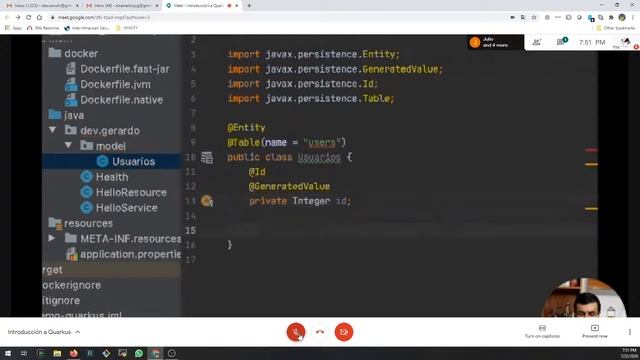The height and width of the screenshot is (360, 640).
Task: Bookmark this page with the star
Action: point(533,17)
